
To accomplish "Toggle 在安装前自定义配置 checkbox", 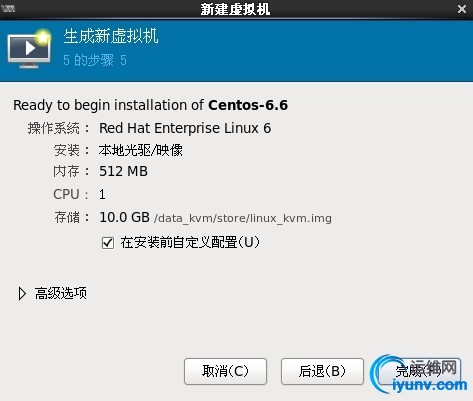I will 108,243.
